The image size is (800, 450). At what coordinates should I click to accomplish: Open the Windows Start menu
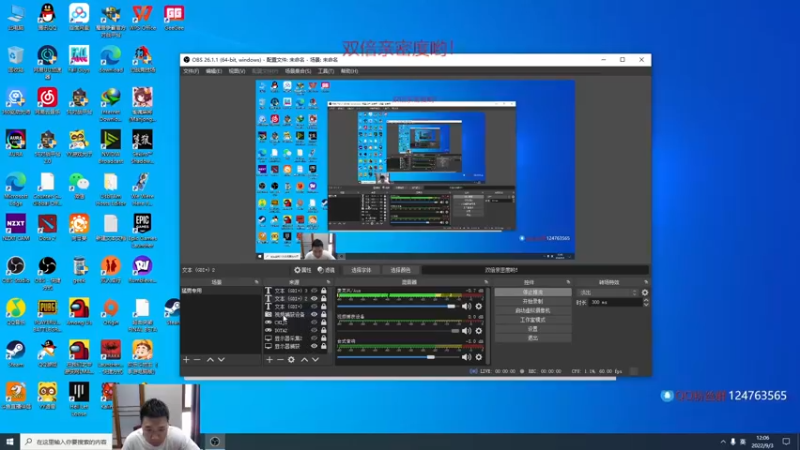click(x=10, y=442)
